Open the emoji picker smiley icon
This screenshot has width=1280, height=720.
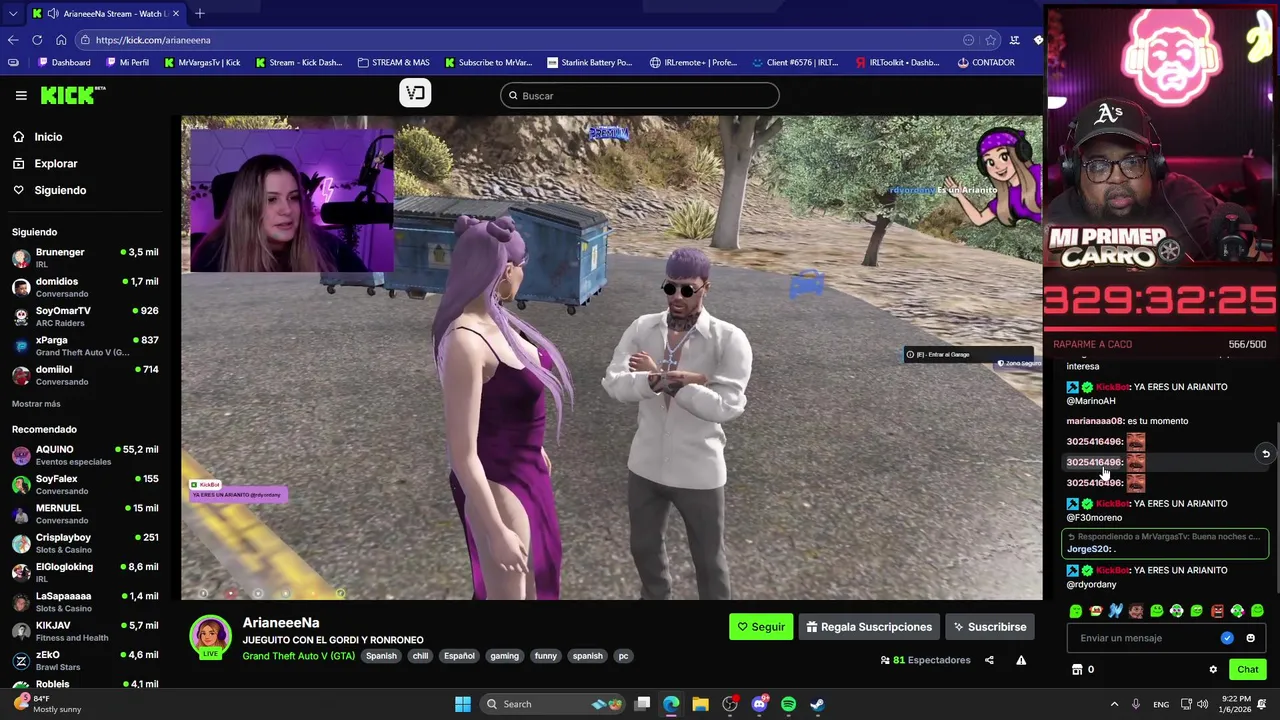(1250, 638)
